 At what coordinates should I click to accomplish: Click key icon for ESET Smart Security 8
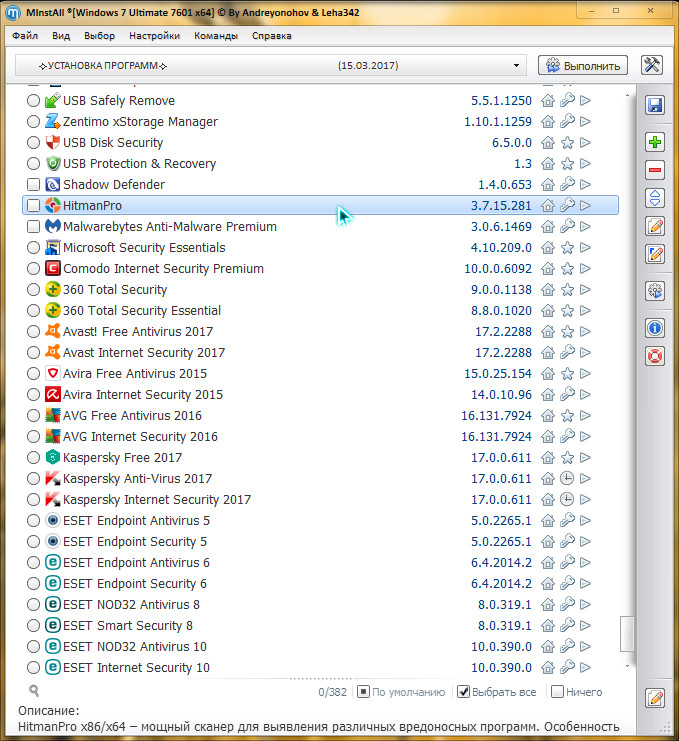click(x=567, y=625)
